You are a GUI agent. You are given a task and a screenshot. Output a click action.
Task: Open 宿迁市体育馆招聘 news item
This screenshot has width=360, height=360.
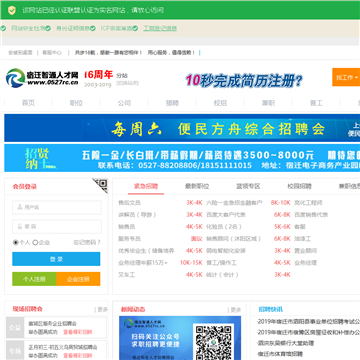pyautogui.click(x=280, y=353)
